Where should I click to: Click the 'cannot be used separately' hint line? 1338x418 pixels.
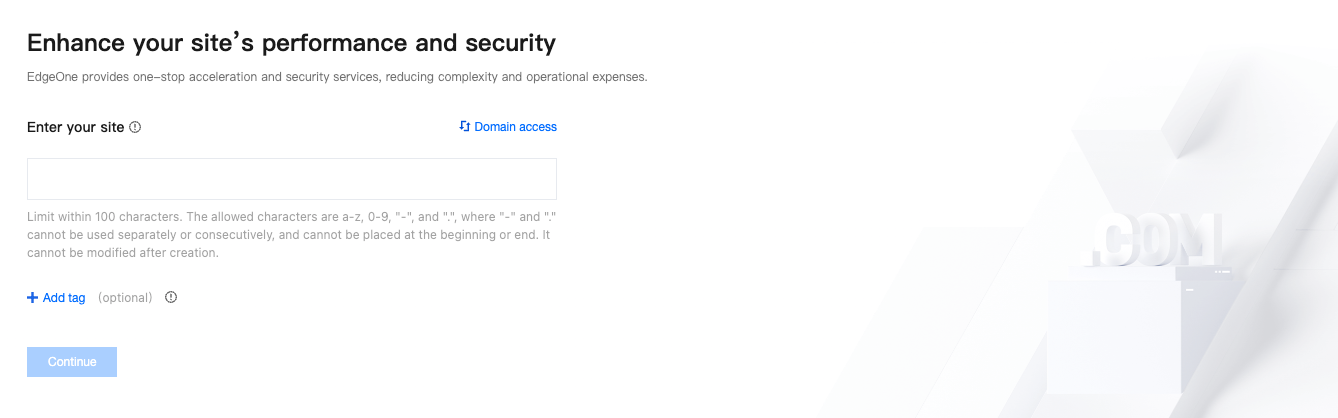(288, 235)
